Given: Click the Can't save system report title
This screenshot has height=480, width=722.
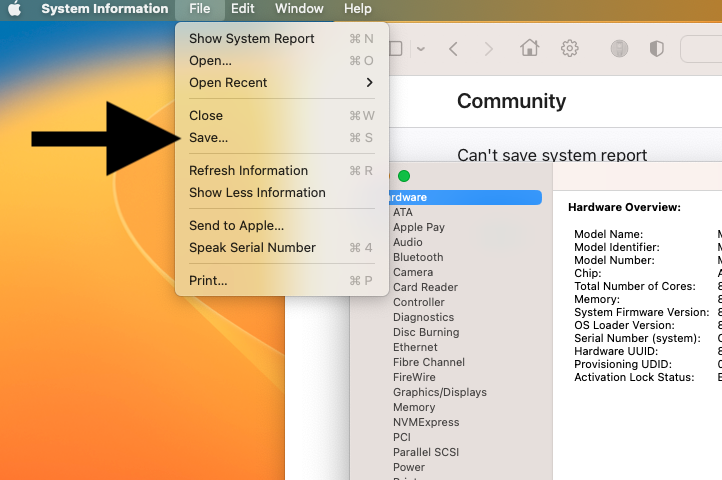Looking at the screenshot, I should [552, 155].
